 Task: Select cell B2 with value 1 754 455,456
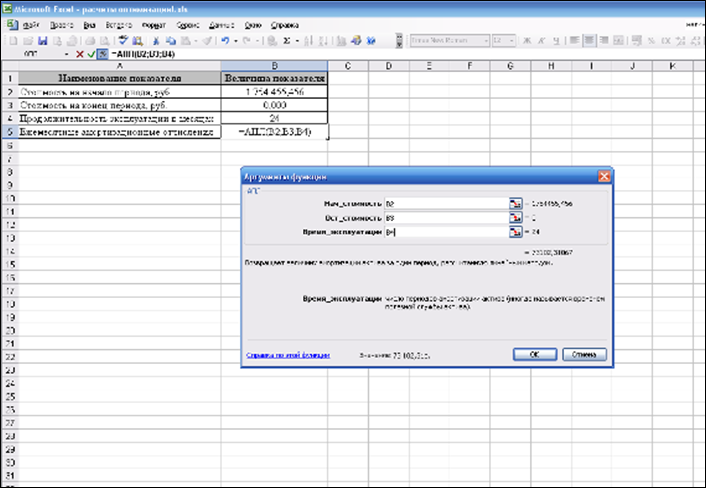click(274, 91)
